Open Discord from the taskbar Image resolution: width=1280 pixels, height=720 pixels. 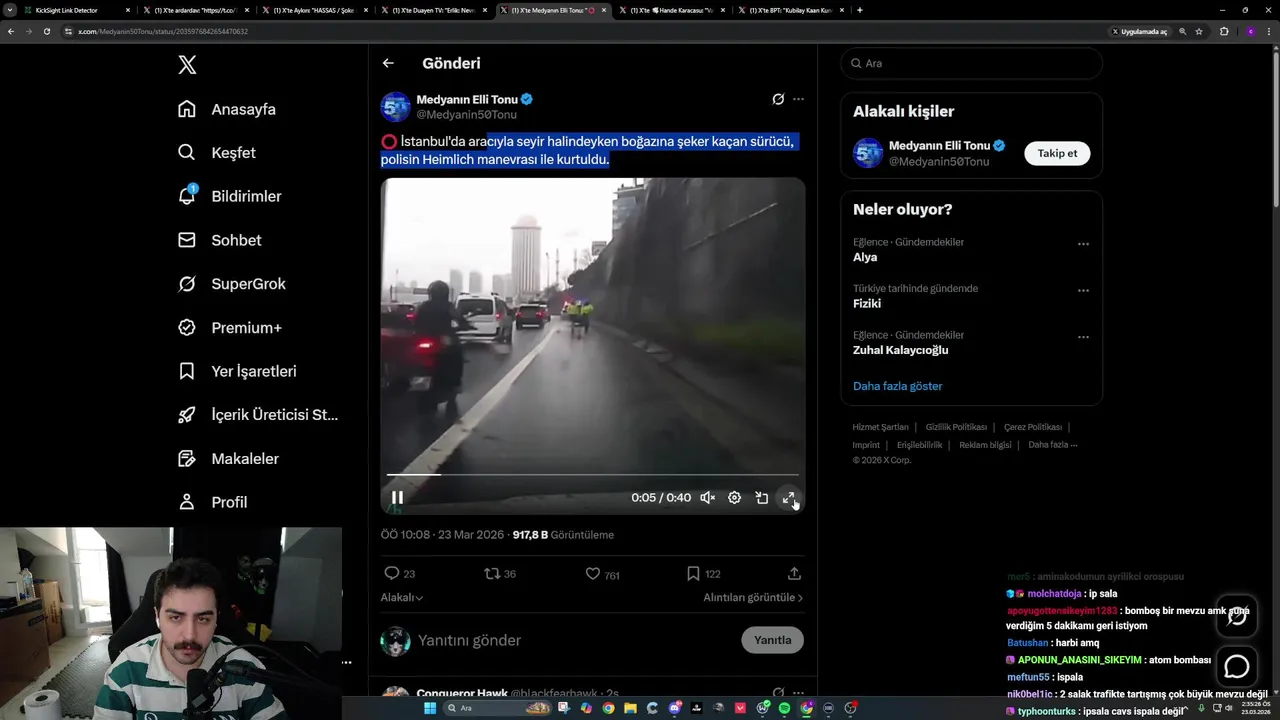(675, 708)
